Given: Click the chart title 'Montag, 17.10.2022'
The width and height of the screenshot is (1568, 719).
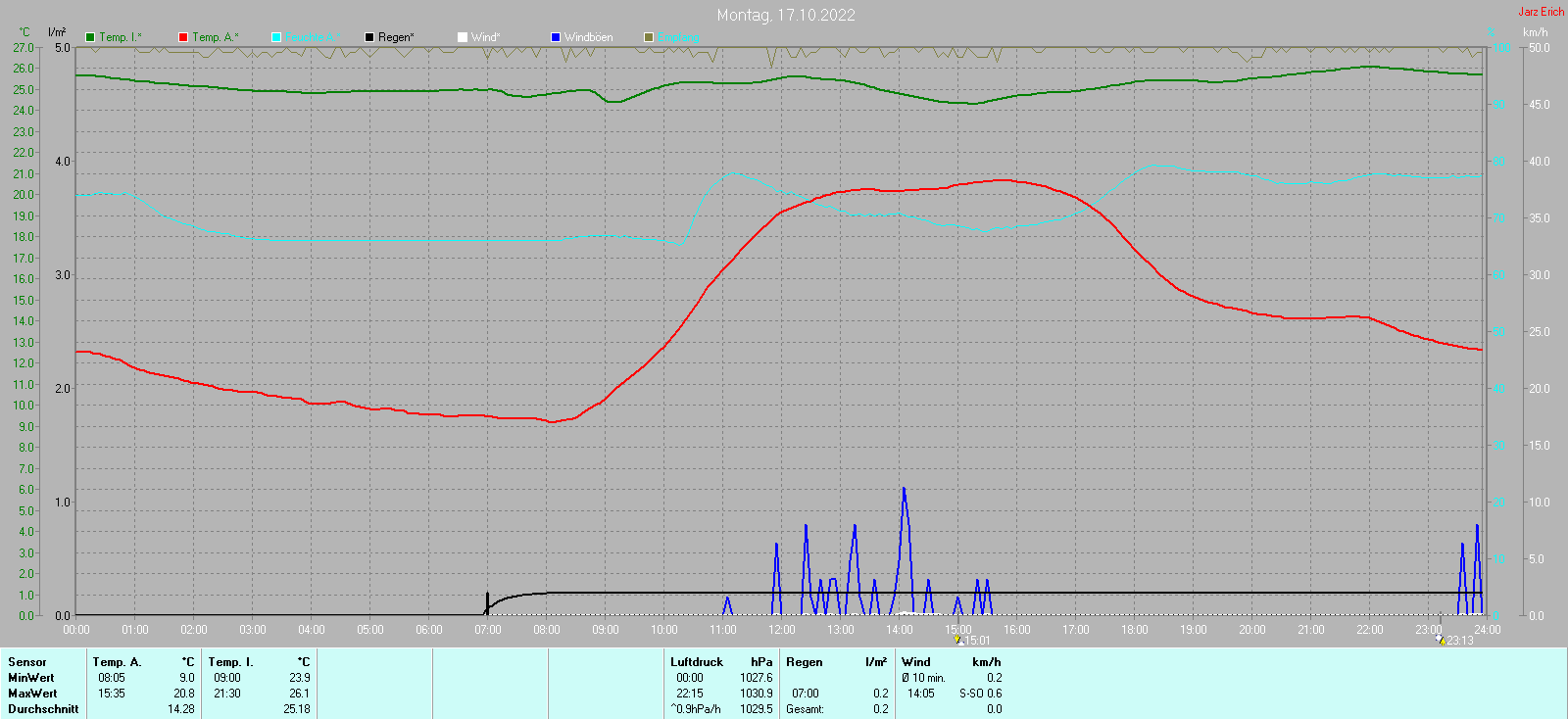Looking at the screenshot, I should 786,15.
